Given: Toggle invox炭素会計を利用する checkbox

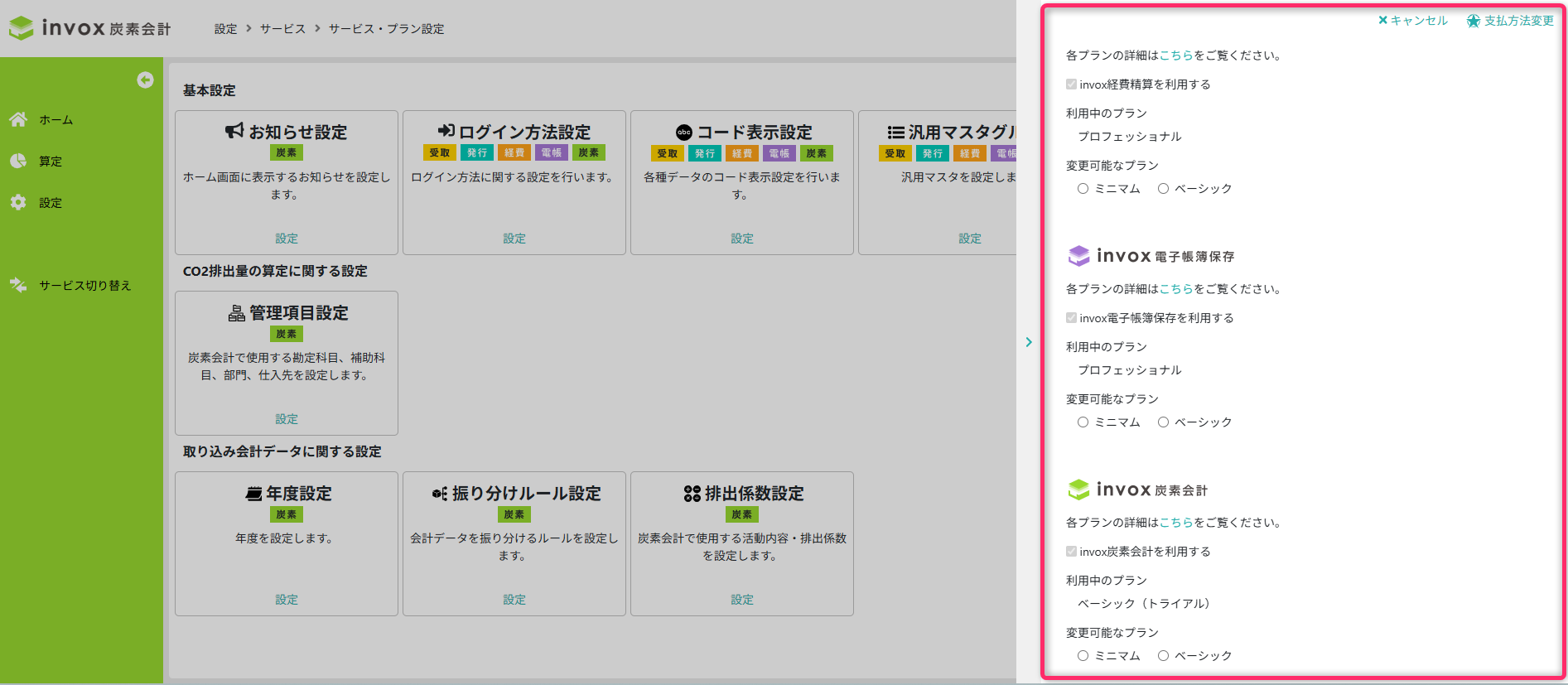Looking at the screenshot, I should (x=1071, y=551).
